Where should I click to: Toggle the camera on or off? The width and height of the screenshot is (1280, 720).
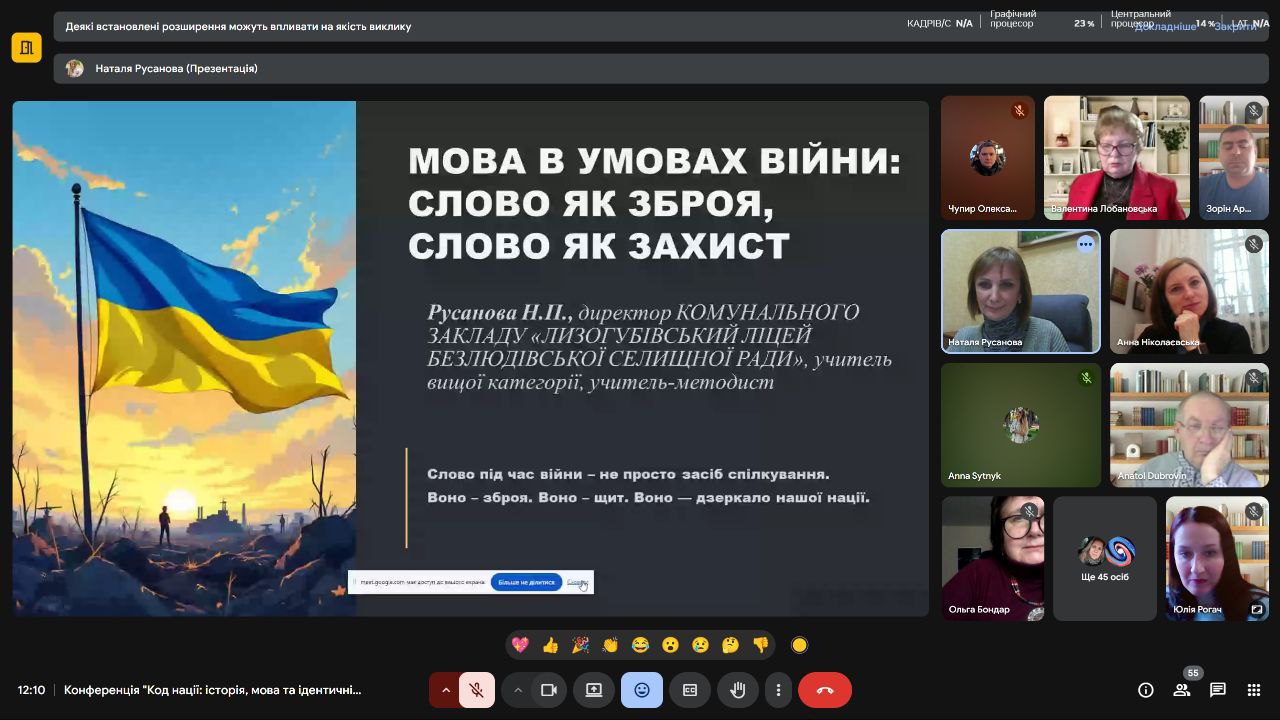click(x=549, y=690)
